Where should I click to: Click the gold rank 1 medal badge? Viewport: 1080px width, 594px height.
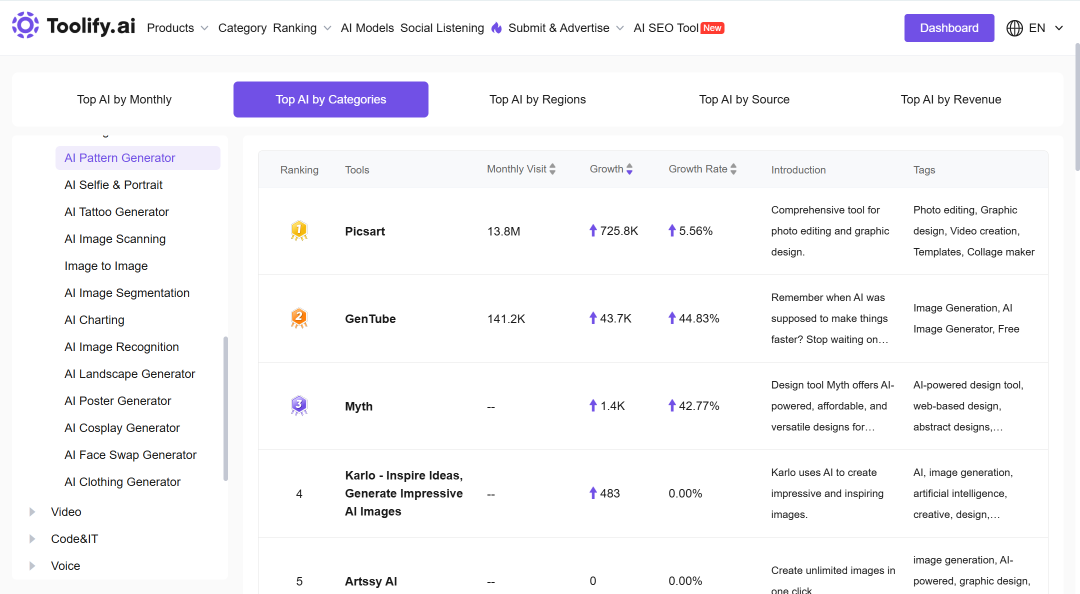299,230
